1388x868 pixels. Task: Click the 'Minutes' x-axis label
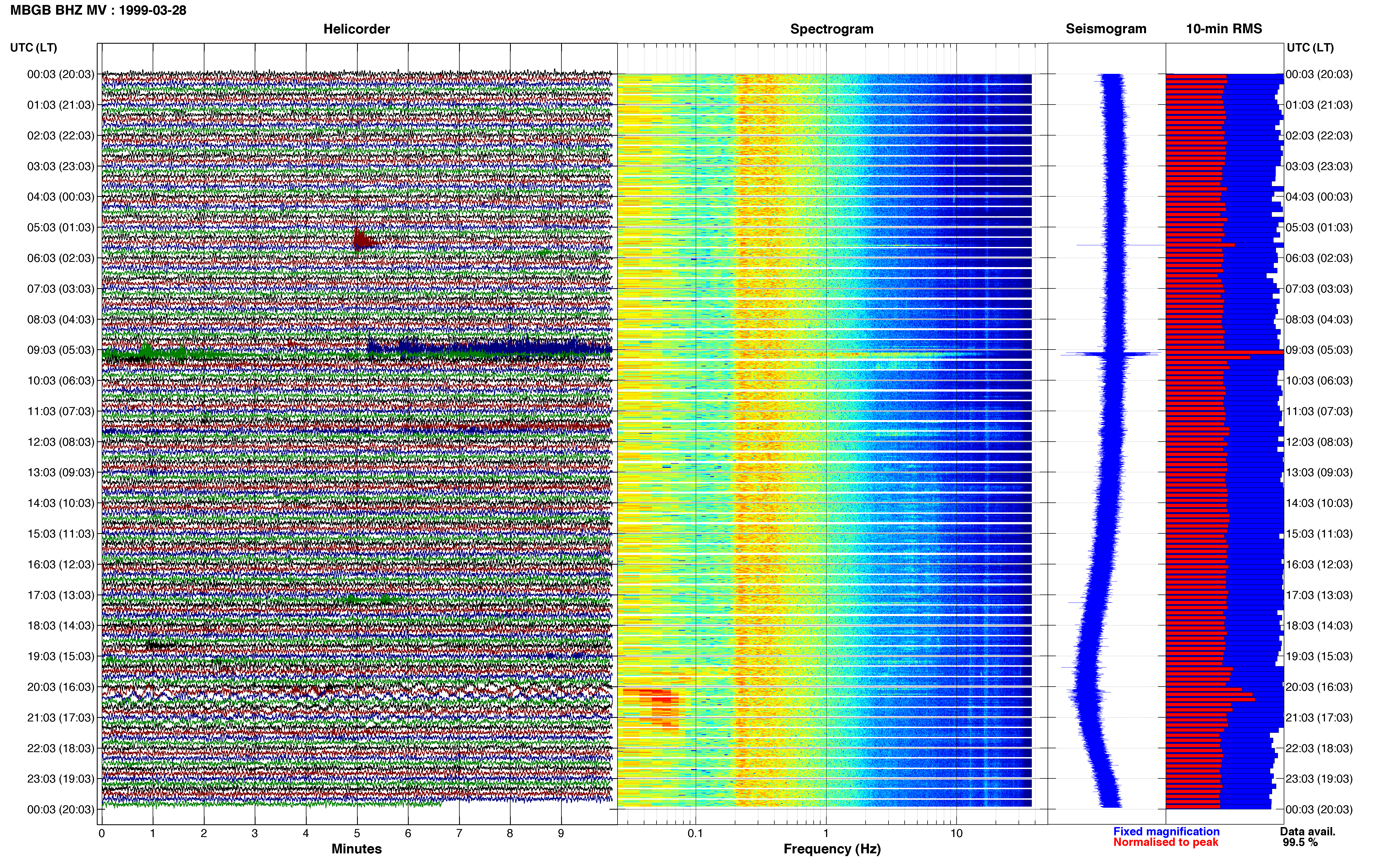coord(356,848)
